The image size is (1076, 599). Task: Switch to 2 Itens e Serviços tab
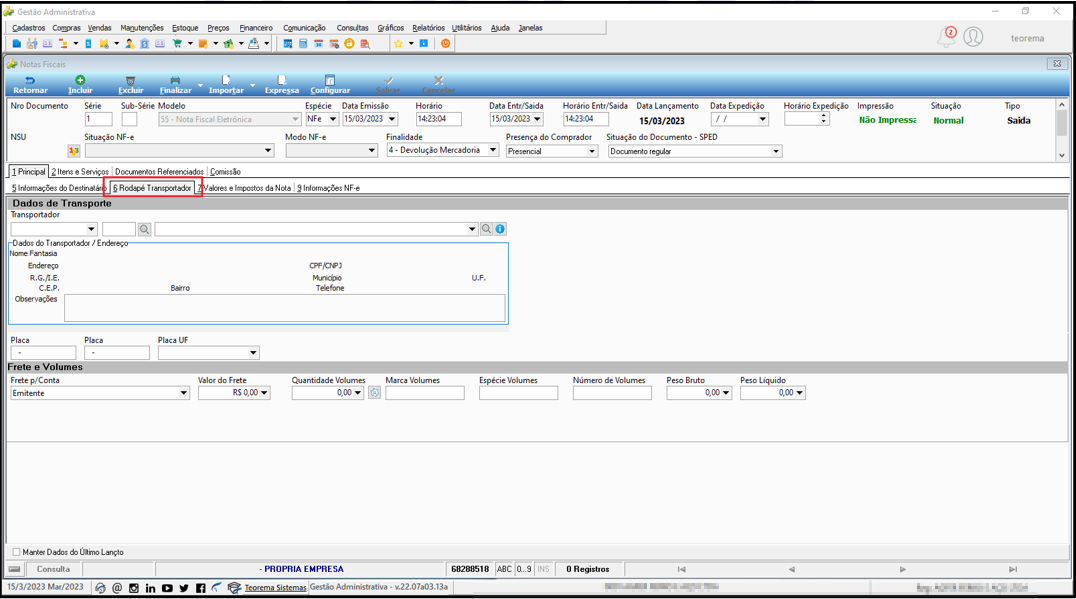pos(80,172)
